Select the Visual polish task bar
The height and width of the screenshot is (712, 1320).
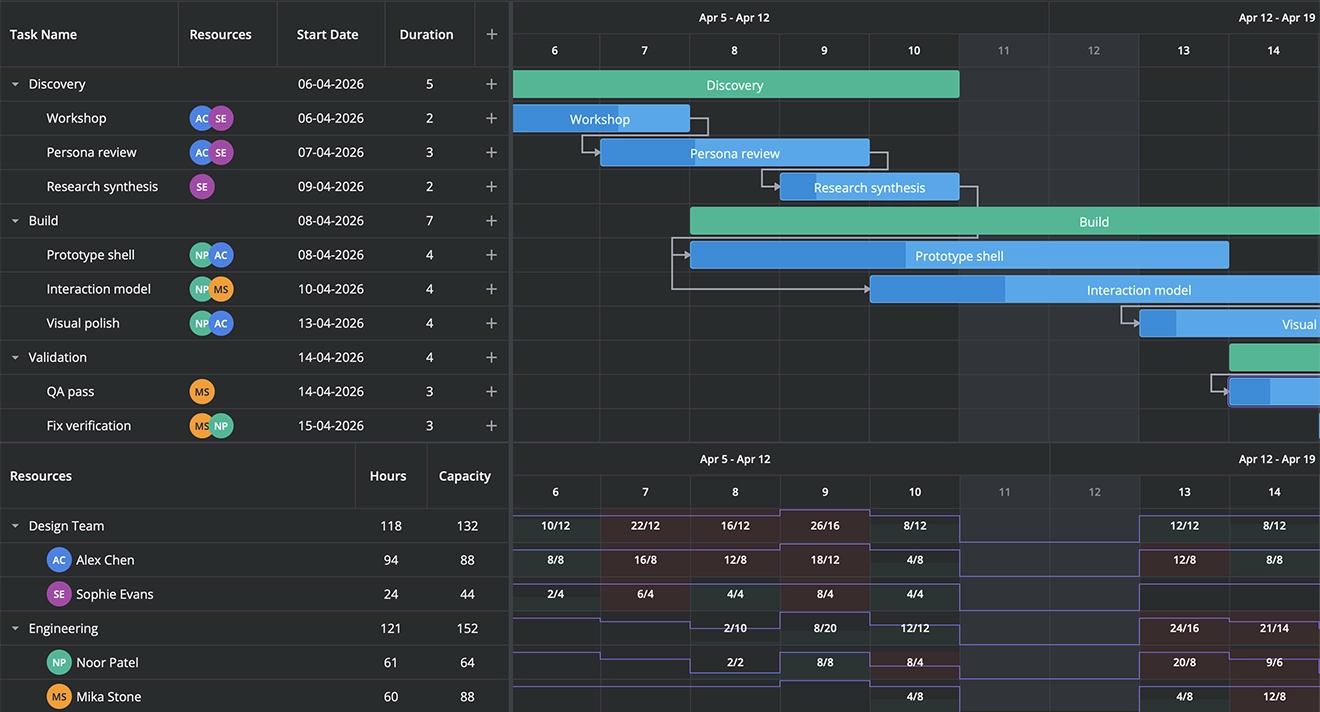pos(1230,324)
